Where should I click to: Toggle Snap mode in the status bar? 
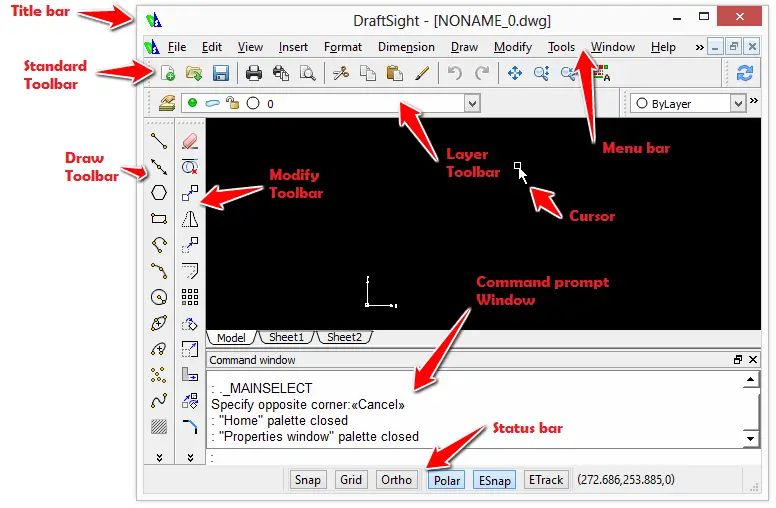(x=308, y=480)
